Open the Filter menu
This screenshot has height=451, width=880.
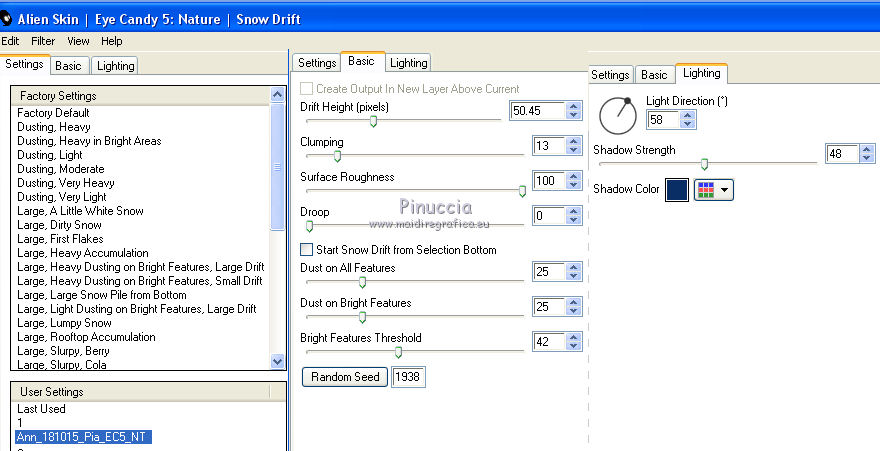coord(43,41)
